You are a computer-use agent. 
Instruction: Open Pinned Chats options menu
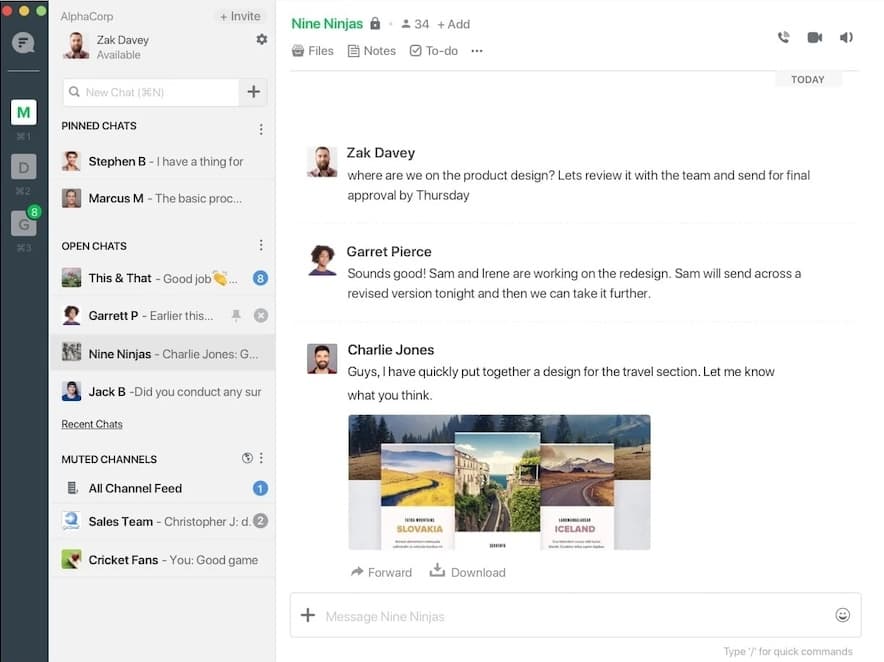click(x=261, y=129)
